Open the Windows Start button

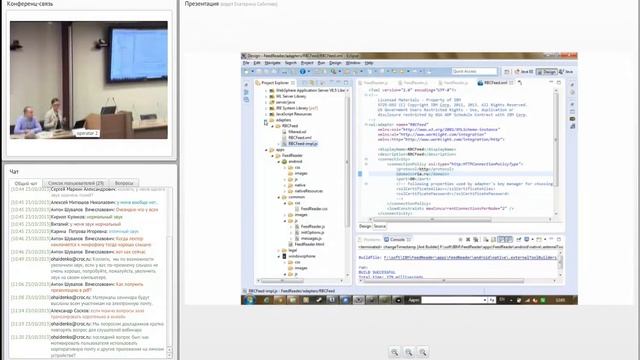tap(249, 300)
